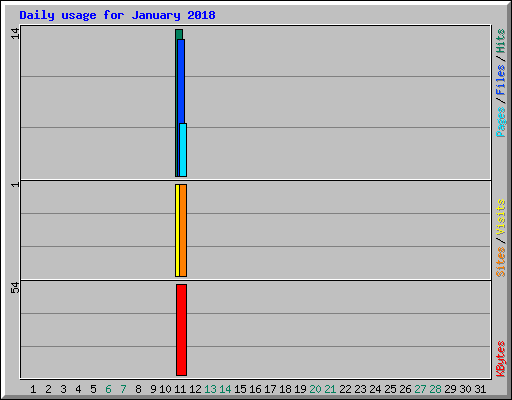Click day label '23' on axis
Image resolution: width=512 pixels, height=400 pixels.
360,389
